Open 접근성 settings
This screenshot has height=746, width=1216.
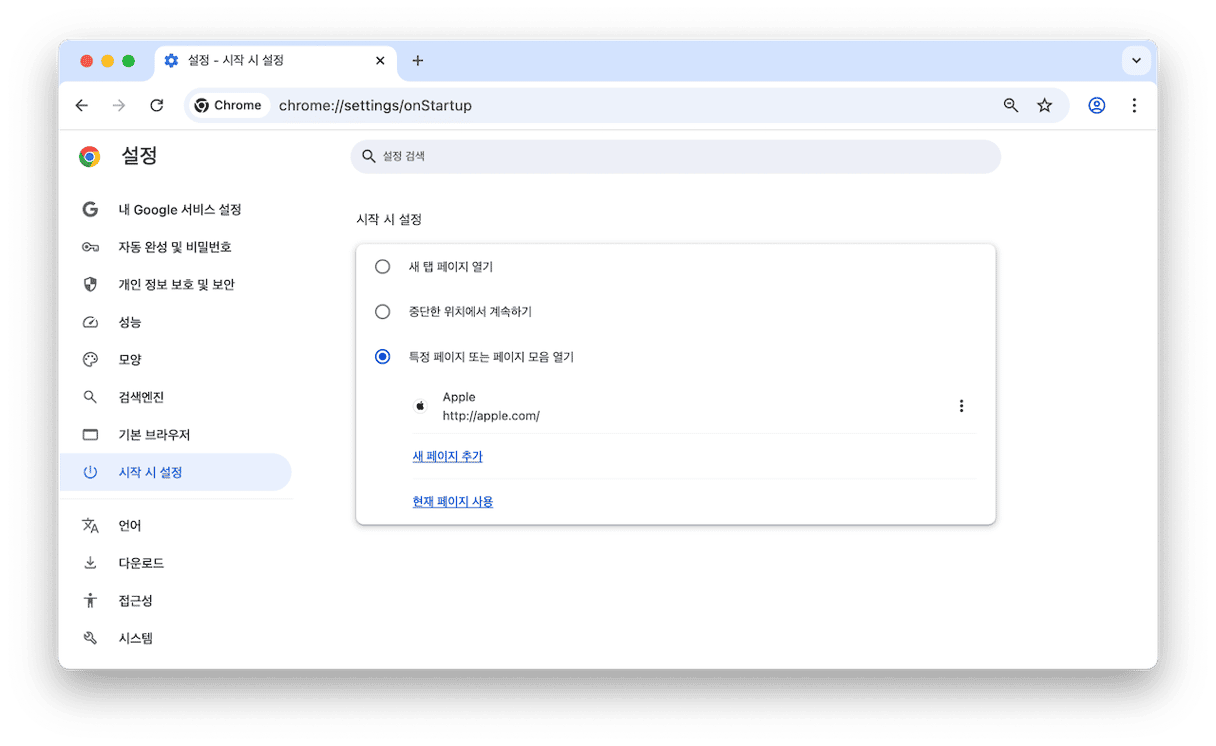pos(175,601)
